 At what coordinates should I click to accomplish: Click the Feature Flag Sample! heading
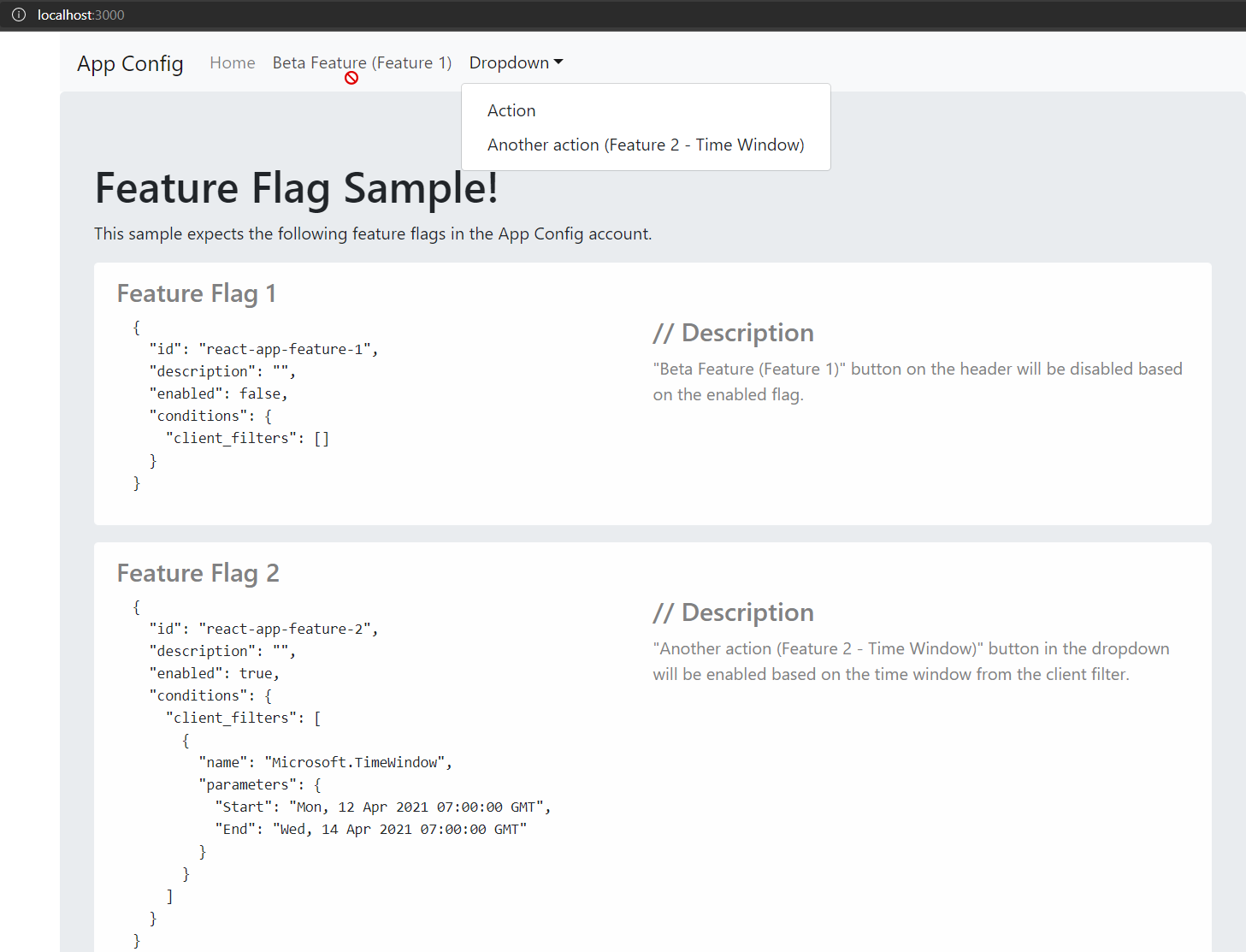[296, 188]
